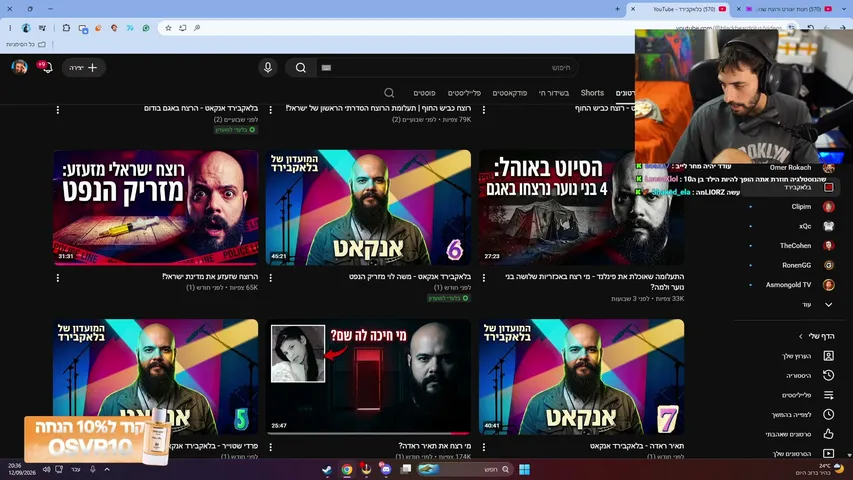Screen dimensions: 853x480
Task: Click the Chrome extensions puzzle icon
Action: [66, 28]
